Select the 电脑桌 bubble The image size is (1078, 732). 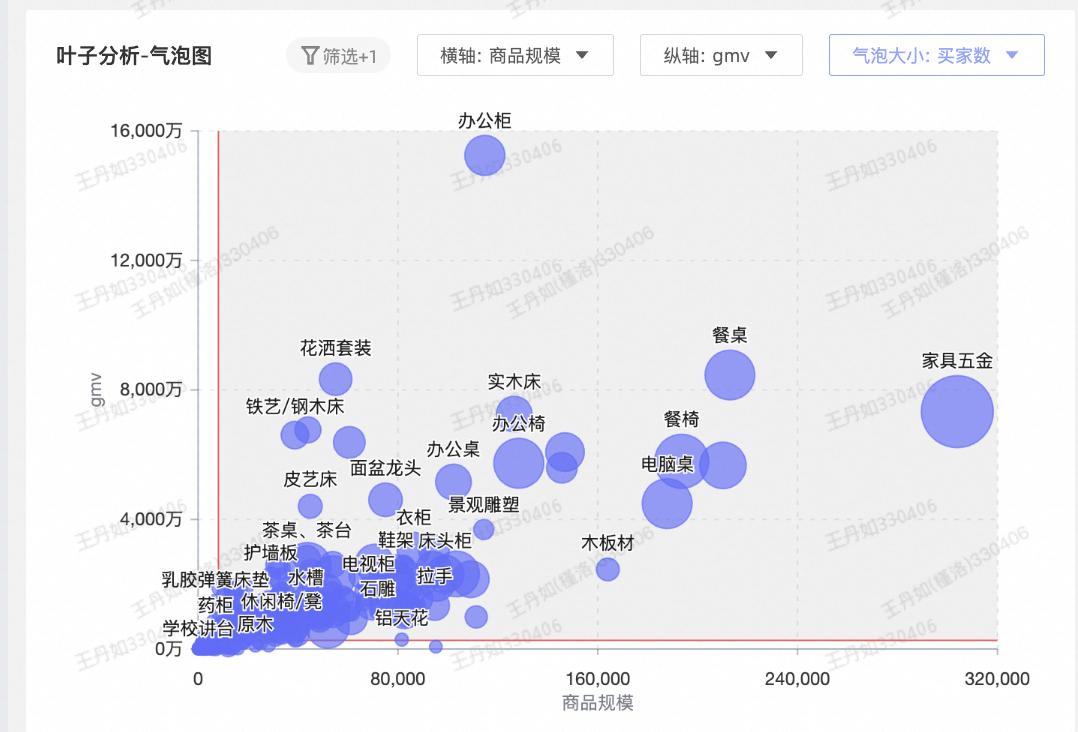click(x=667, y=503)
